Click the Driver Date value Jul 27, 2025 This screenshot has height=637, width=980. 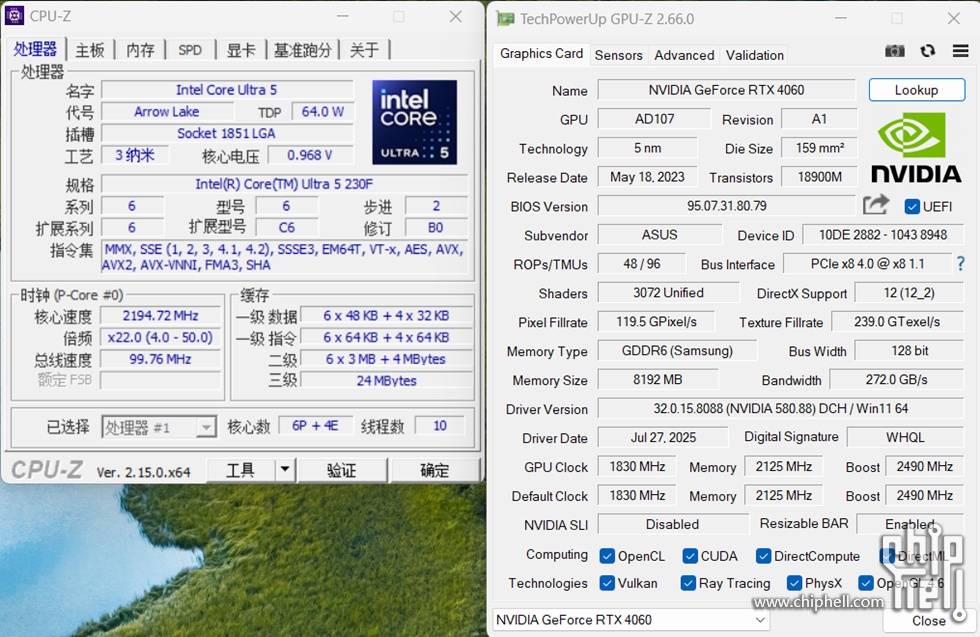click(x=663, y=438)
